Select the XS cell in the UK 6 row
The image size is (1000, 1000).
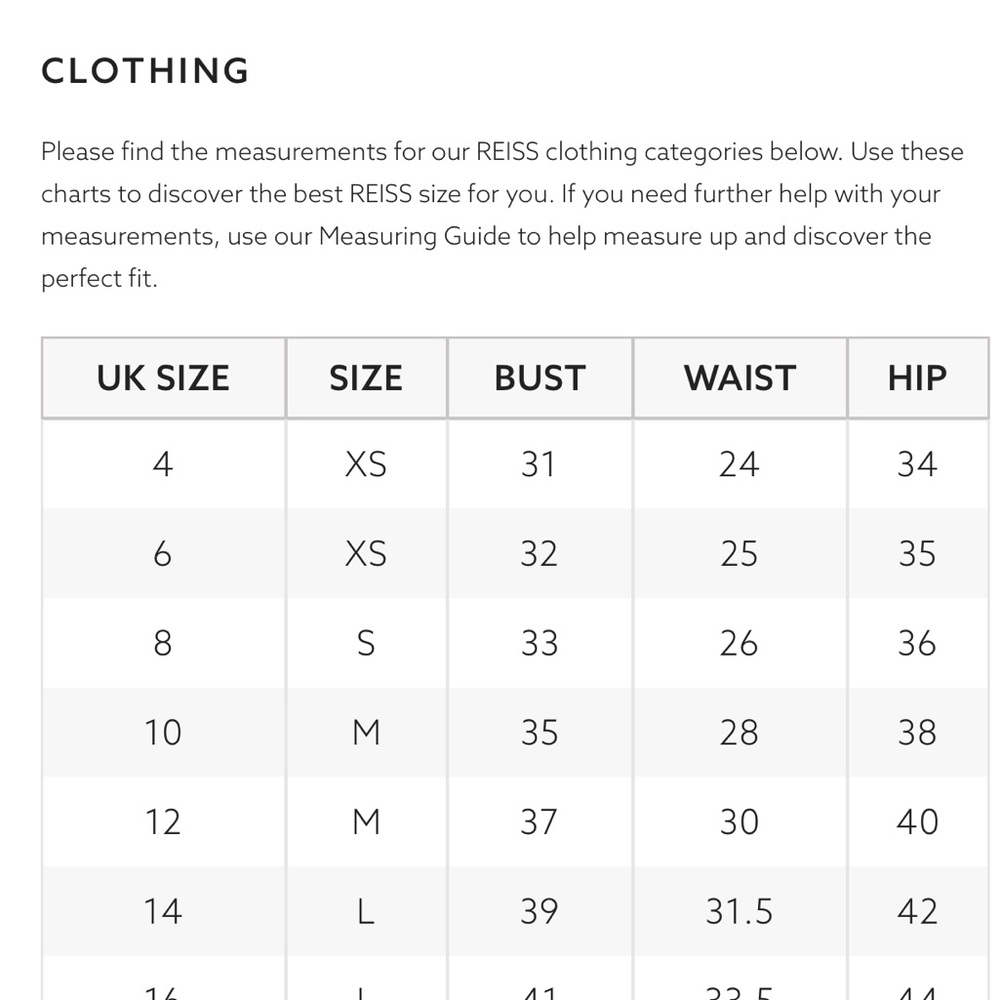coord(366,554)
